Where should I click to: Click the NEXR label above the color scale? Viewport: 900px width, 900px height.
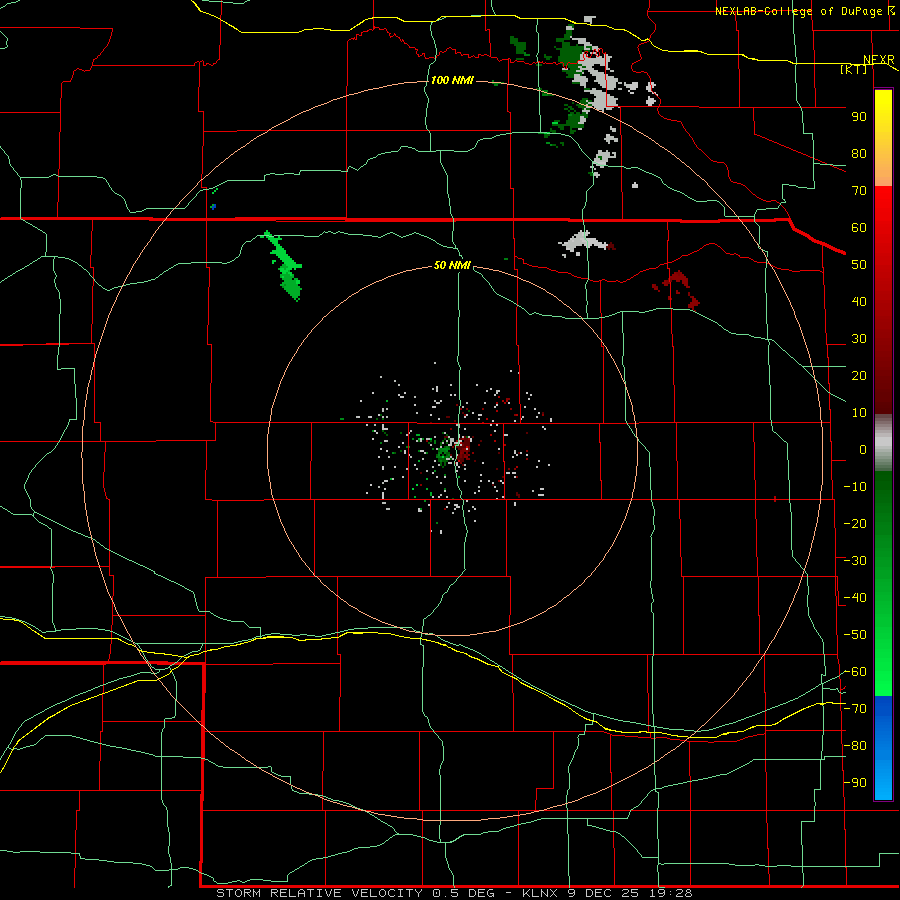pyautogui.click(x=878, y=60)
